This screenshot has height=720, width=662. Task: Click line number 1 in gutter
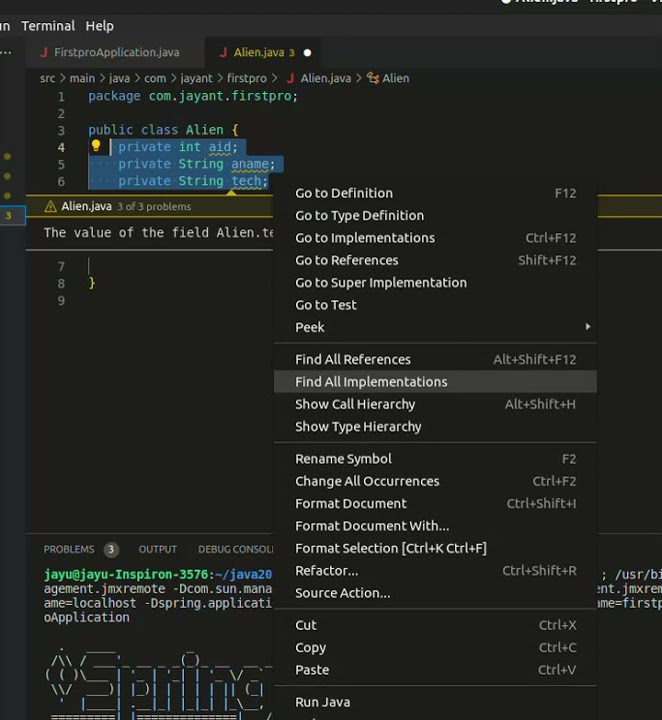click(x=61, y=97)
